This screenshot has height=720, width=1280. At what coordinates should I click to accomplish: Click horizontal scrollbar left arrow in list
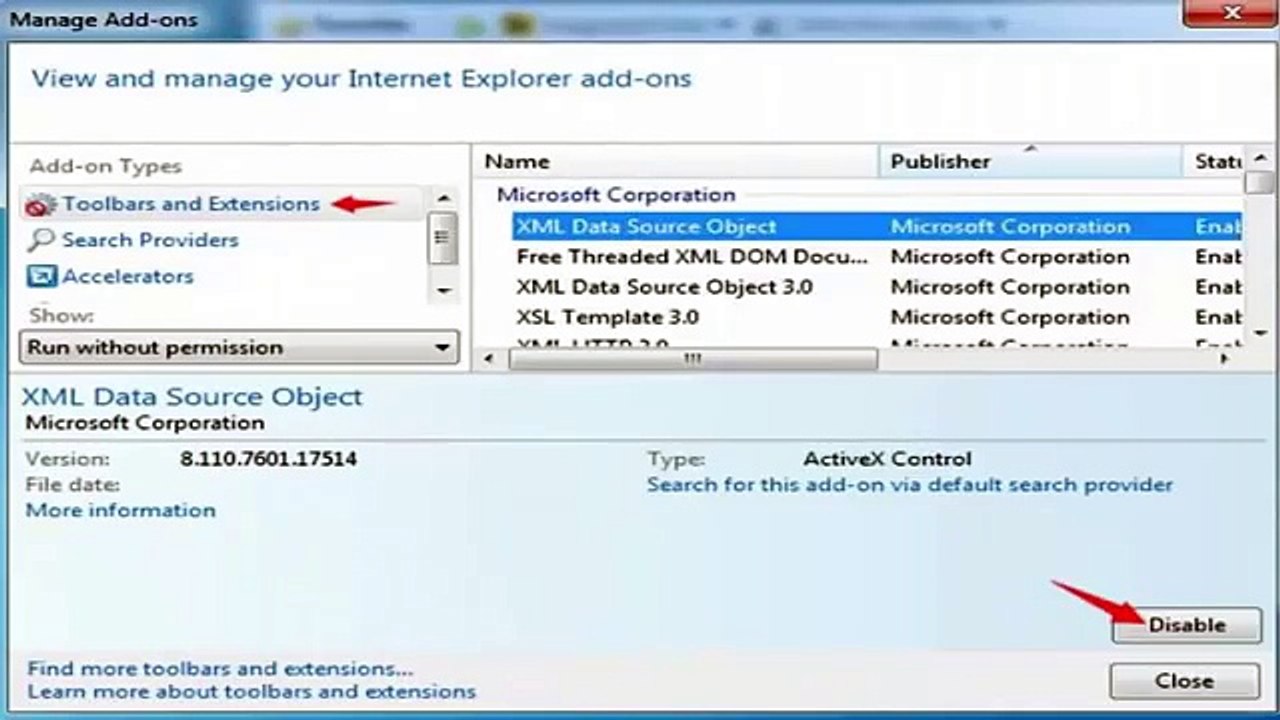(x=488, y=359)
